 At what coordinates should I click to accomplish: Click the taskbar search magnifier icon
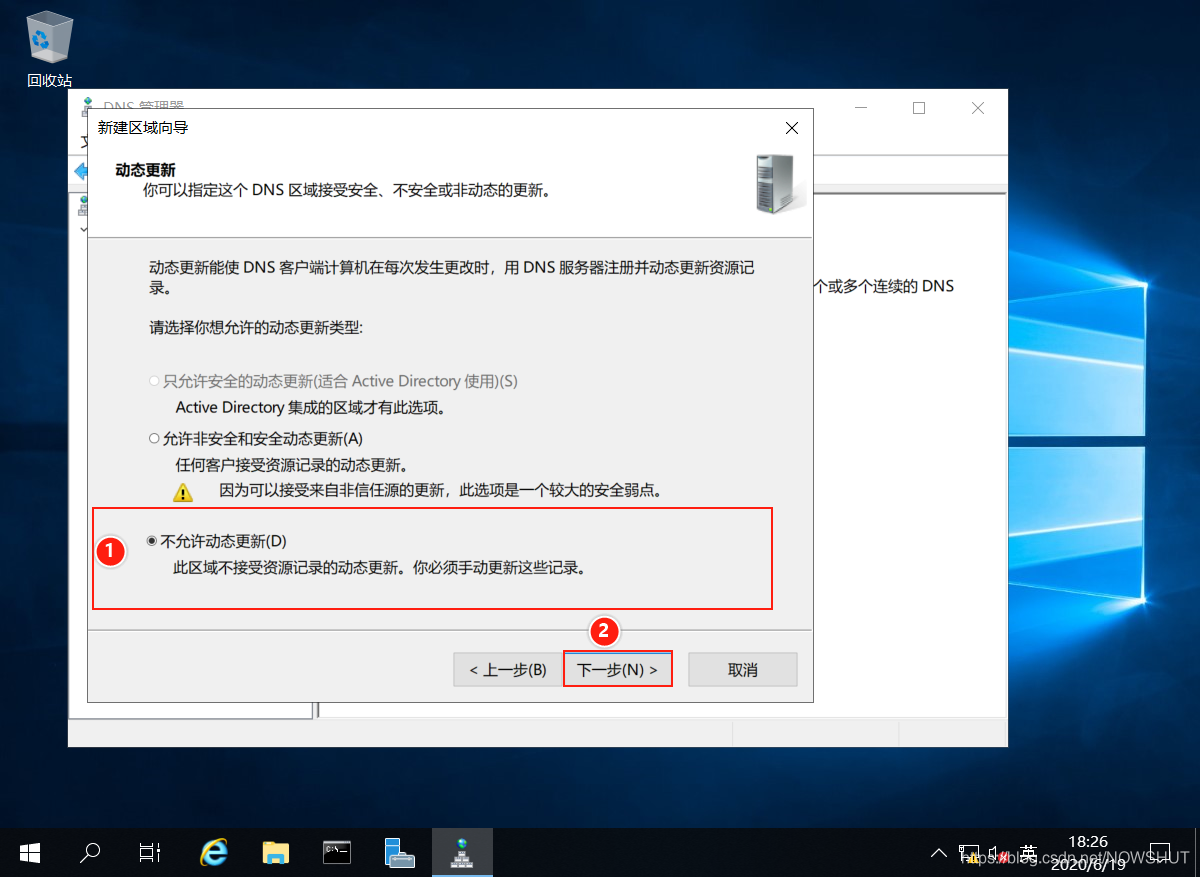90,852
